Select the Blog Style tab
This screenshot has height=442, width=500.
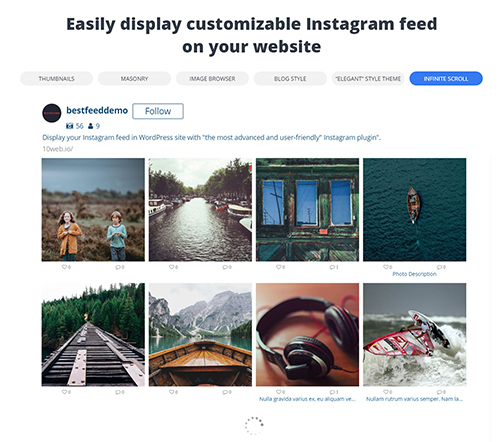coord(290,79)
